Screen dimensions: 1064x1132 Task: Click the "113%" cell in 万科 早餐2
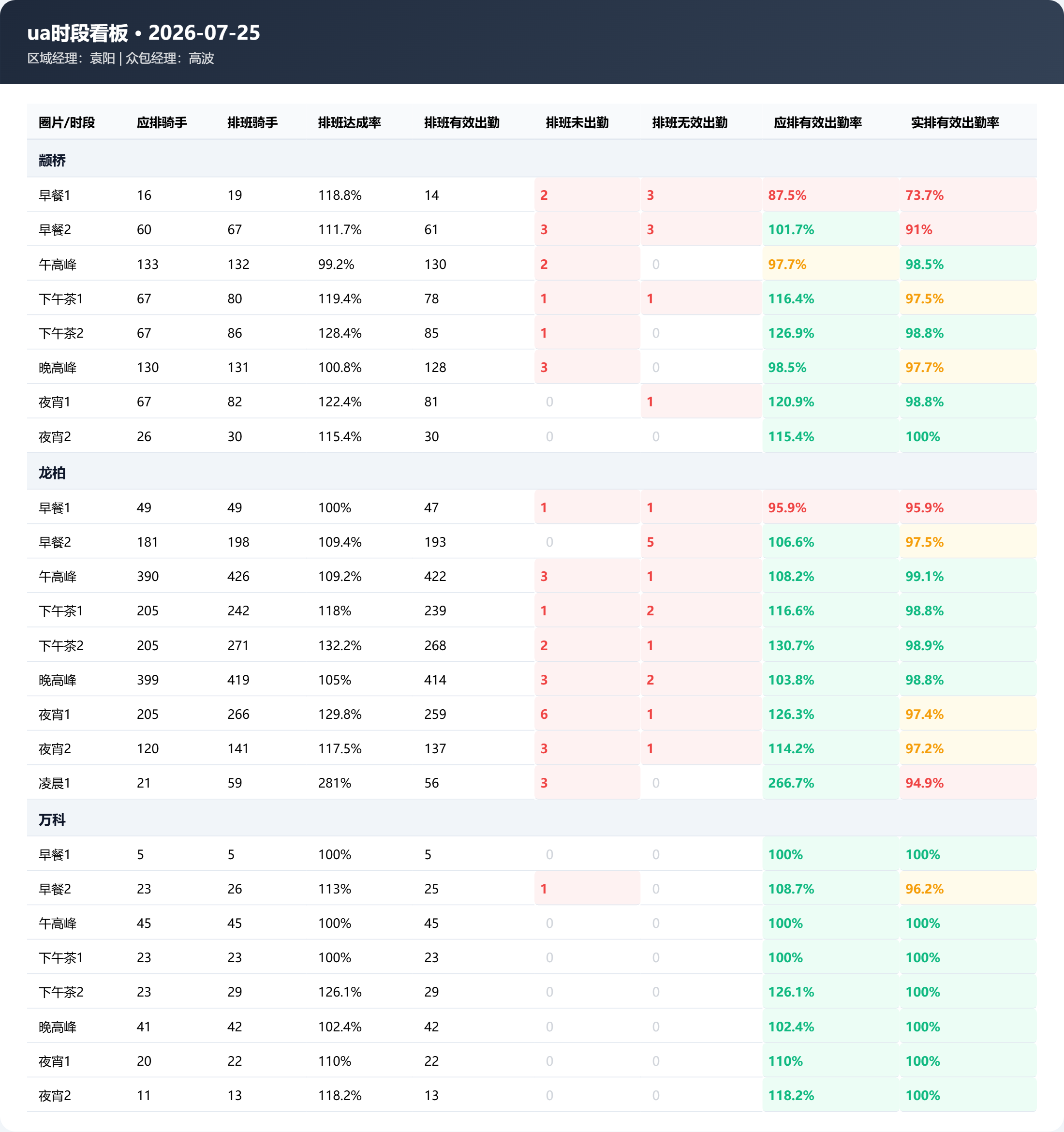click(335, 889)
